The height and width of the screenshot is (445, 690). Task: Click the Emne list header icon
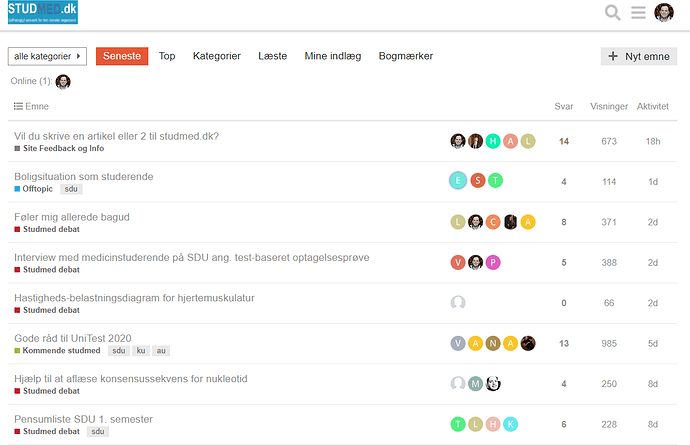(x=18, y=106)
